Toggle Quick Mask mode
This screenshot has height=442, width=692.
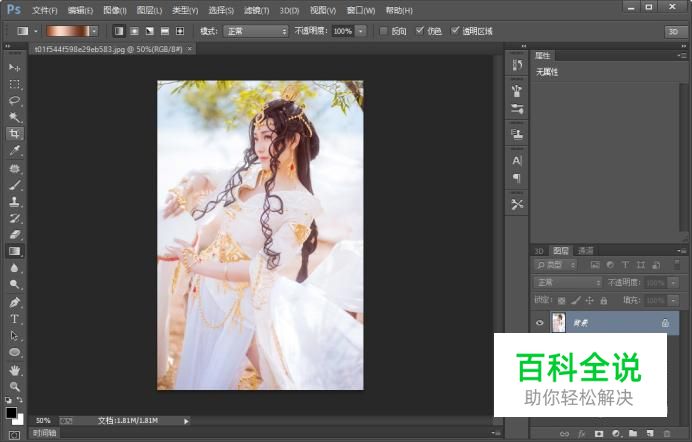click(x=14, y=435)
